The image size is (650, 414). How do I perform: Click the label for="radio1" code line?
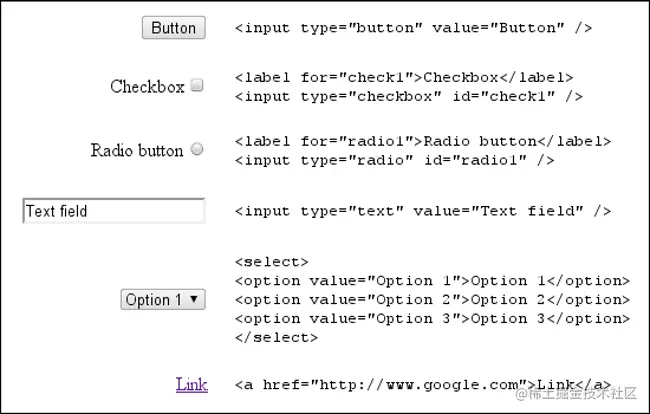point(422,141)
